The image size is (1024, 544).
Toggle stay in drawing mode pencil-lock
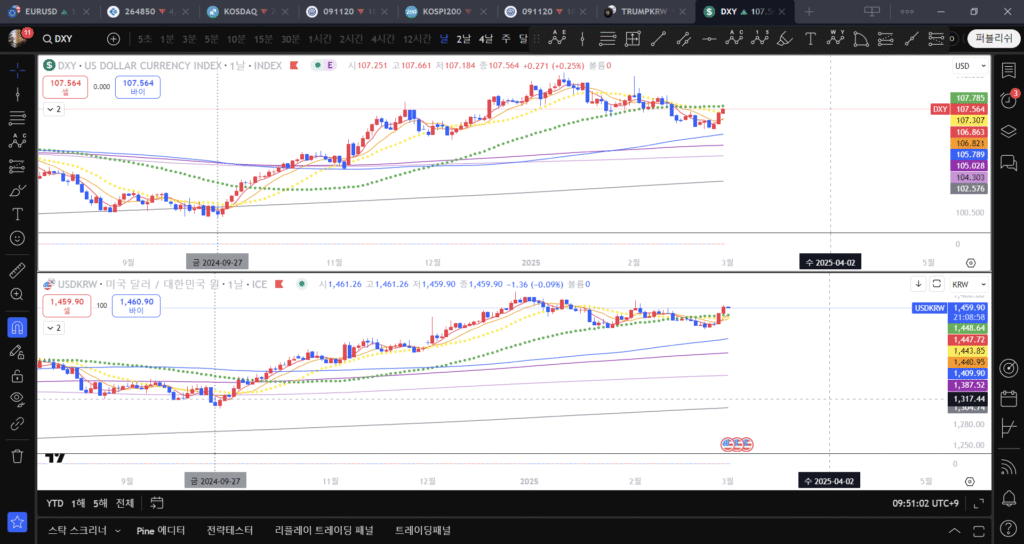(18, 351)
